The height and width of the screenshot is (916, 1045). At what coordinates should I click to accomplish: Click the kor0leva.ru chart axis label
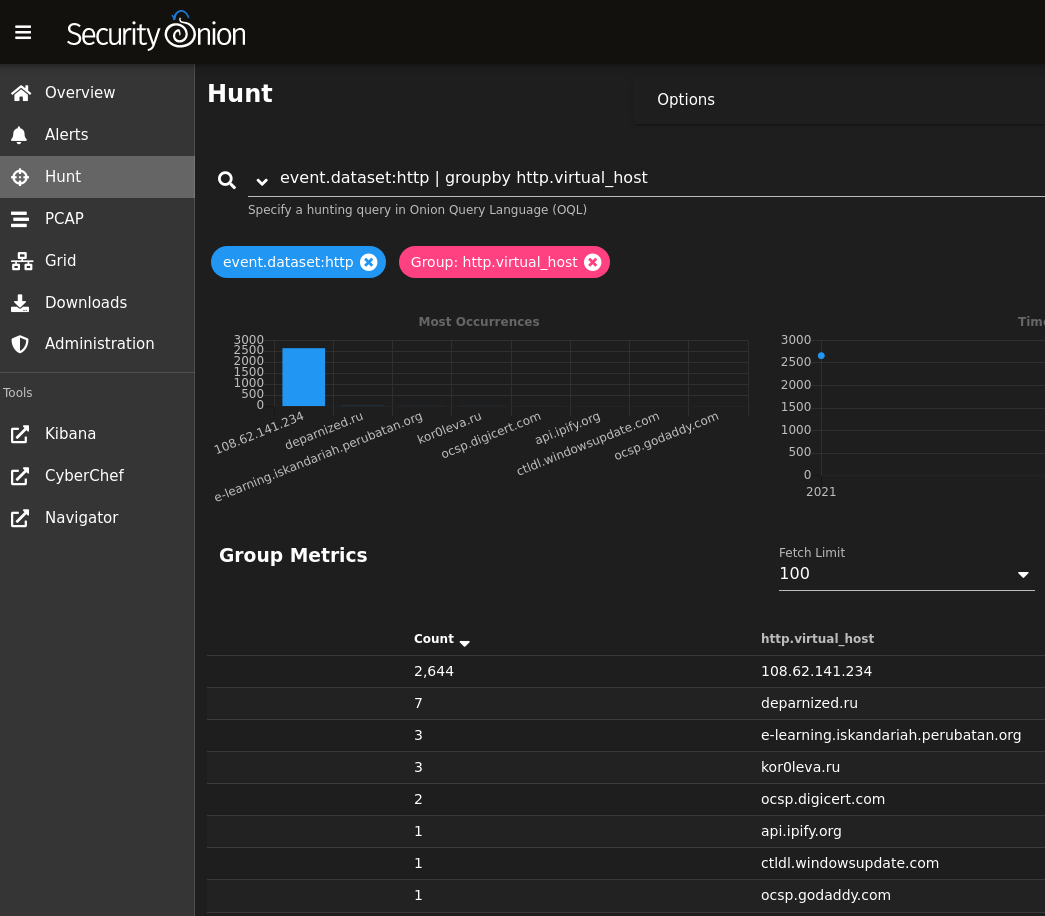click(x=449, y=427)
